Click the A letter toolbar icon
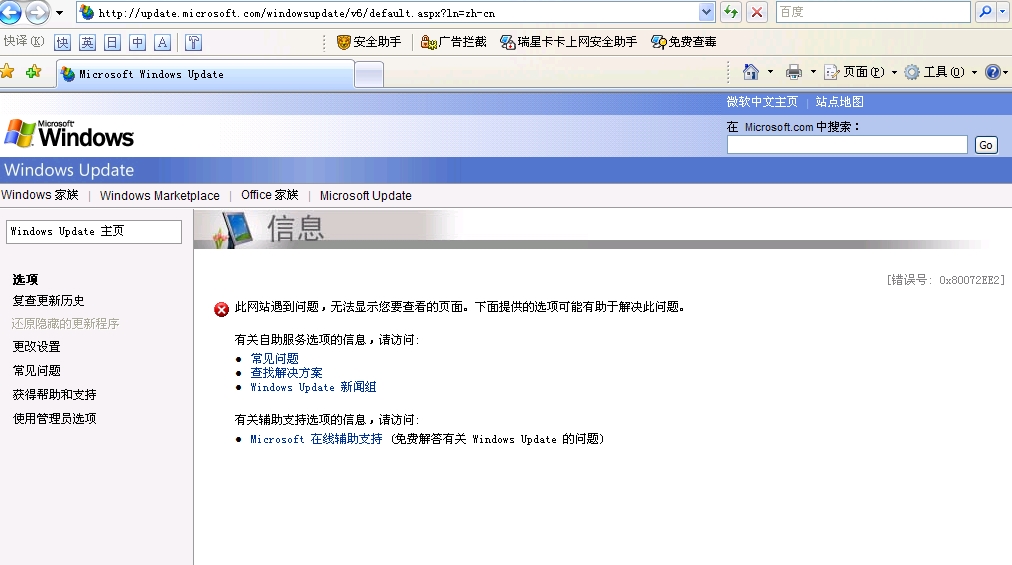Image resolution: width=1012 pixels, height=565 pixels. pos(163,43)
